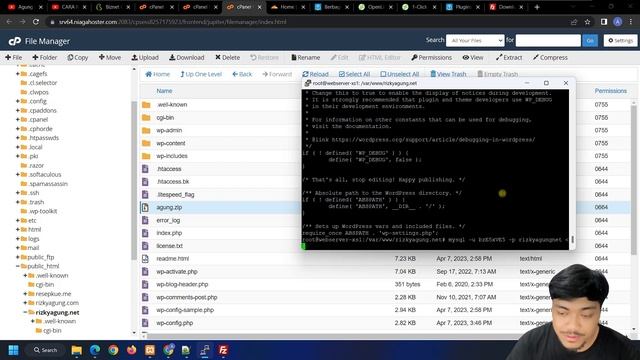
Task: Open the Upload tool
Action: point(145,58)
